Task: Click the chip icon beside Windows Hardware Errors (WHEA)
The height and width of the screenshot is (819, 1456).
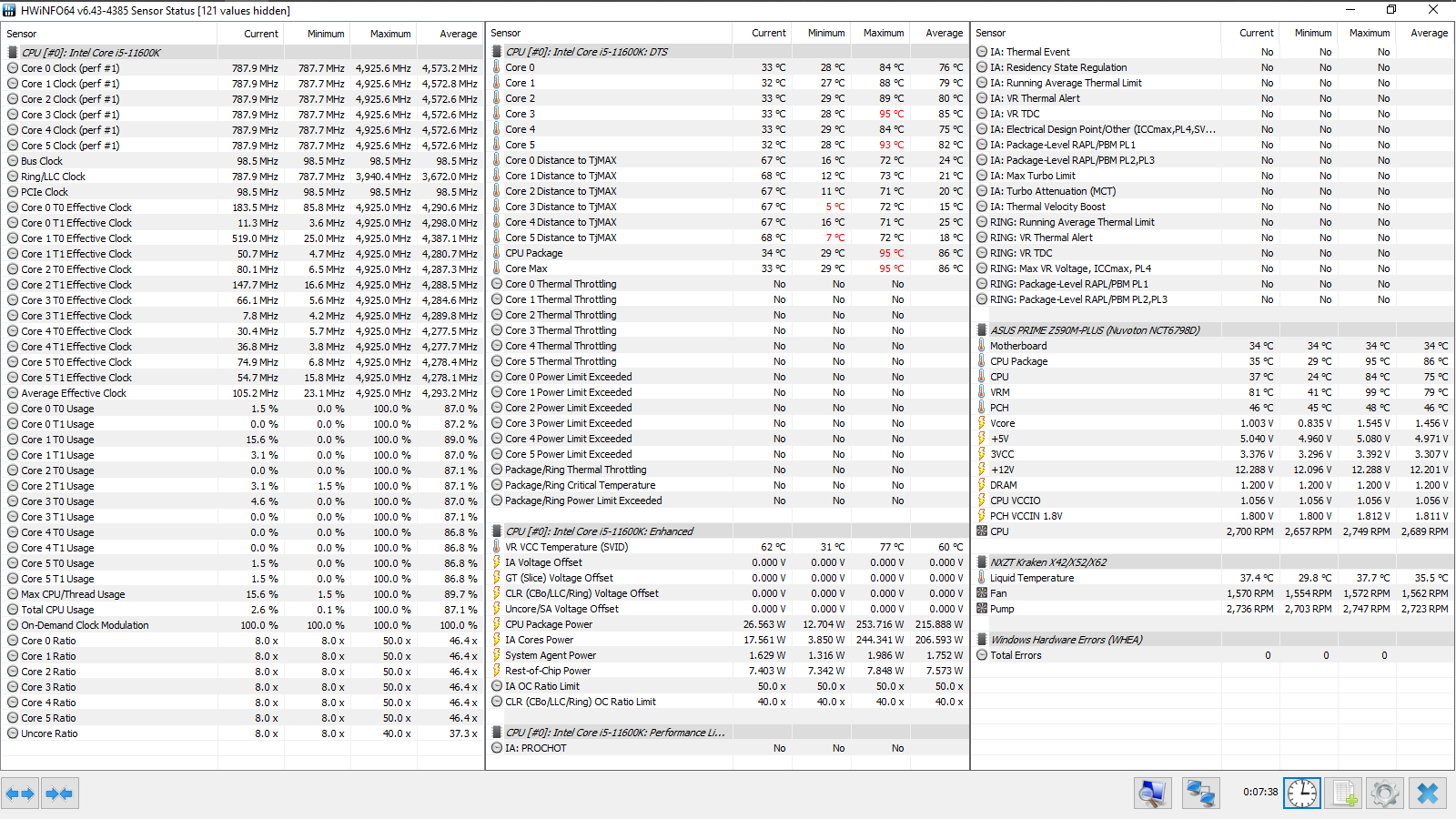Action: tap(982, 640)
